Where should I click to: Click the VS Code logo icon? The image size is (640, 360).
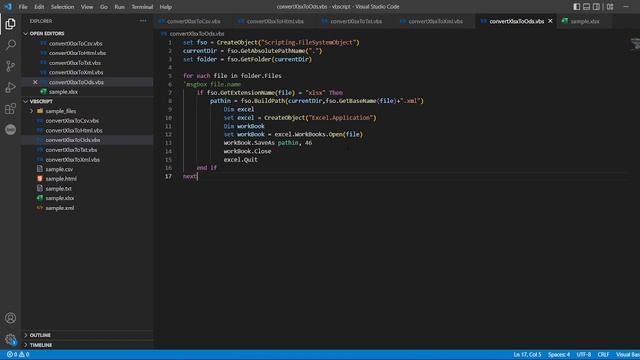point(8,7)
